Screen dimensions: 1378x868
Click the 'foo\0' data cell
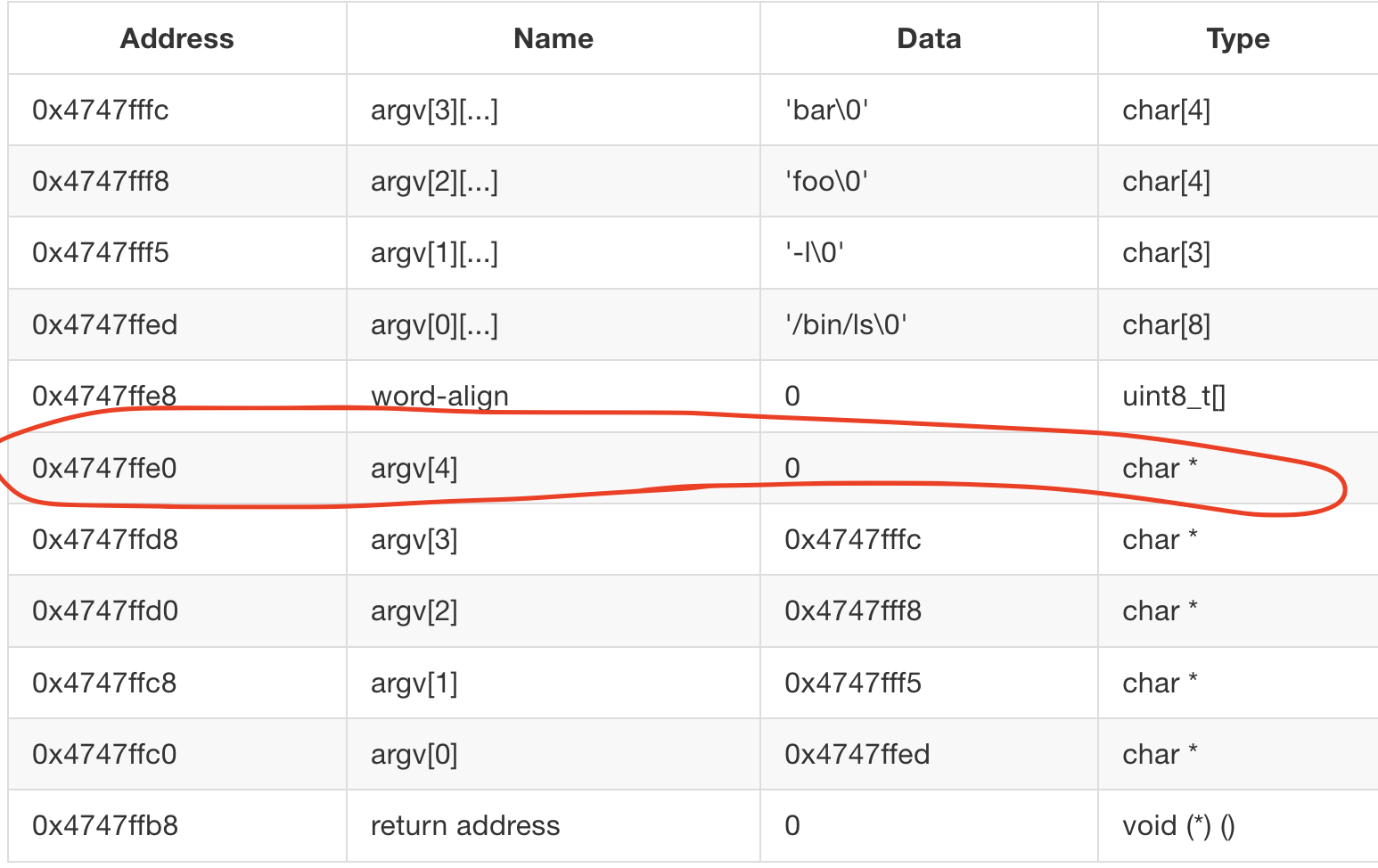(x=929, y=182)
